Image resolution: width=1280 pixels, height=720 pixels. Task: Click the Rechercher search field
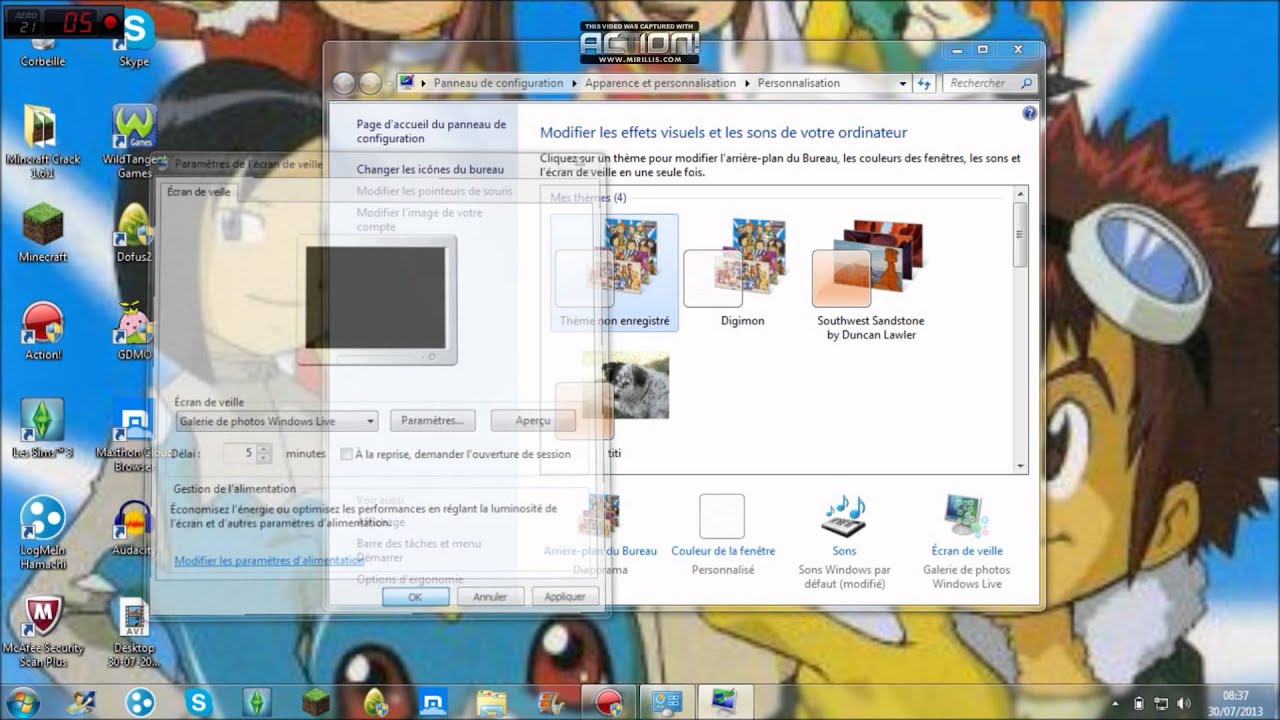[x=990, y=84]
